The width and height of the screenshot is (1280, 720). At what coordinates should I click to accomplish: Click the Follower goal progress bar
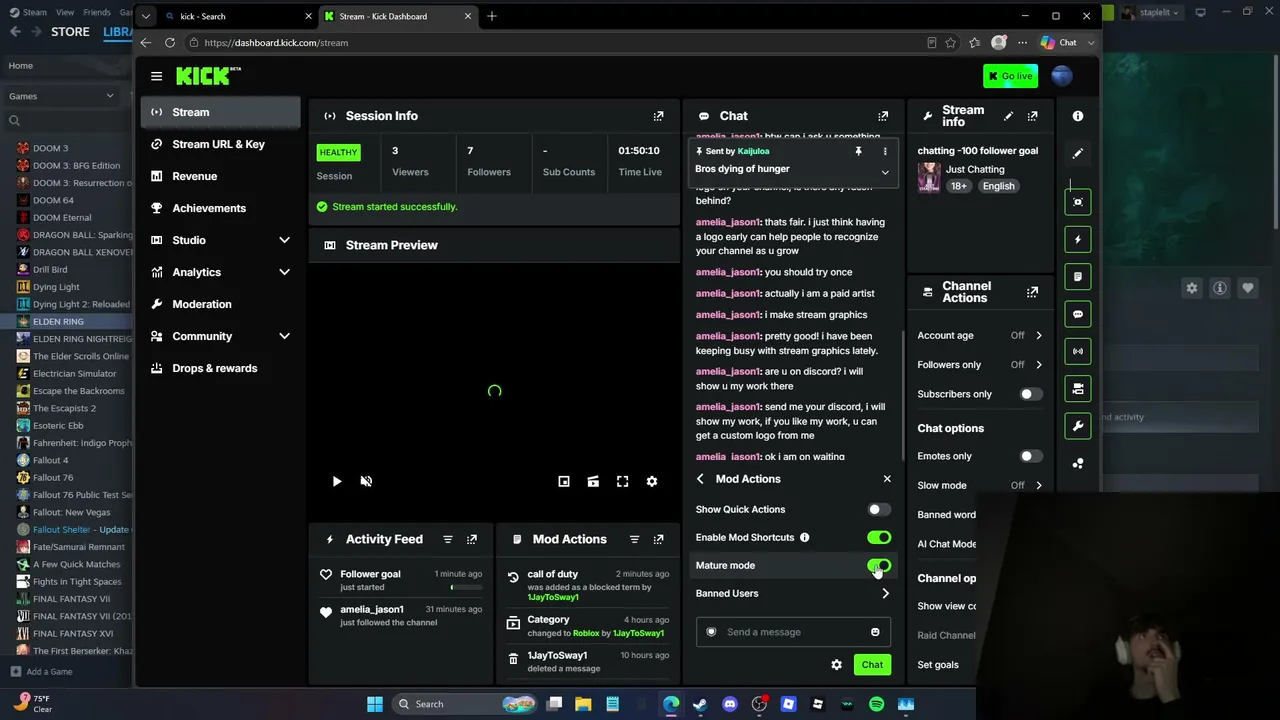pyautogui.click(x=466, y=587)
